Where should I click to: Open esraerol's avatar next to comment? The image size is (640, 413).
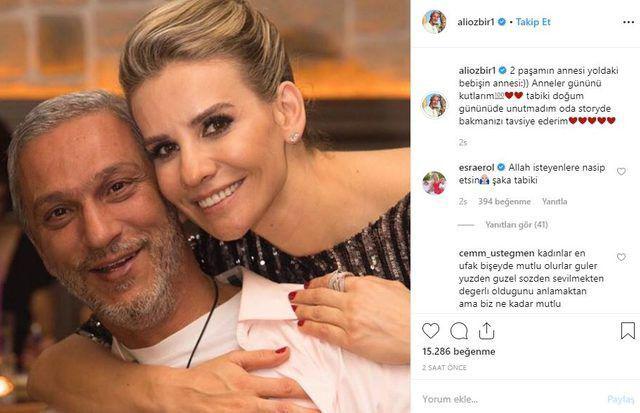pyautogui.click(x=434, y=182)
